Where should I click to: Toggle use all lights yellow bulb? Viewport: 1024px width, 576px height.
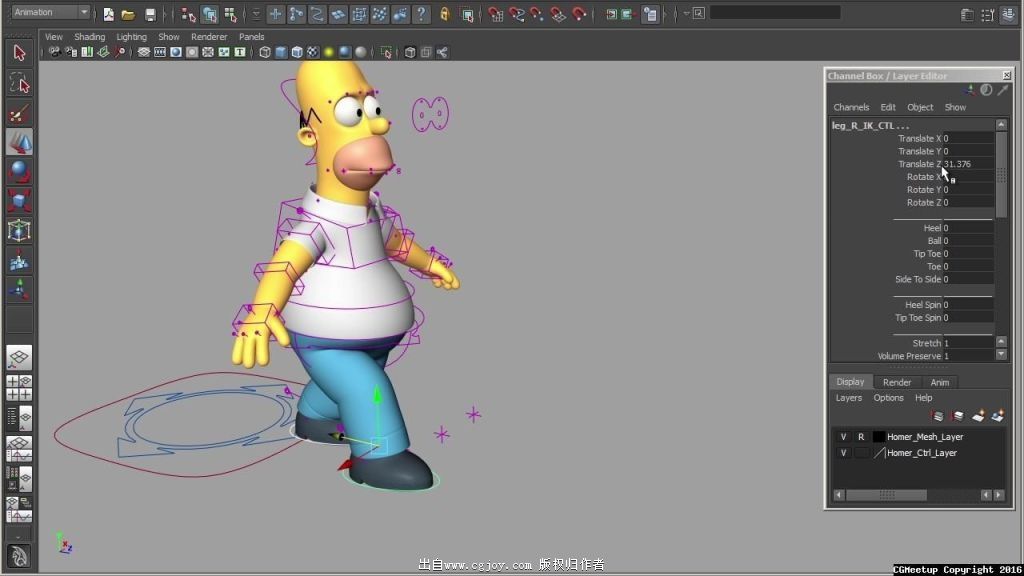(328, 52)
